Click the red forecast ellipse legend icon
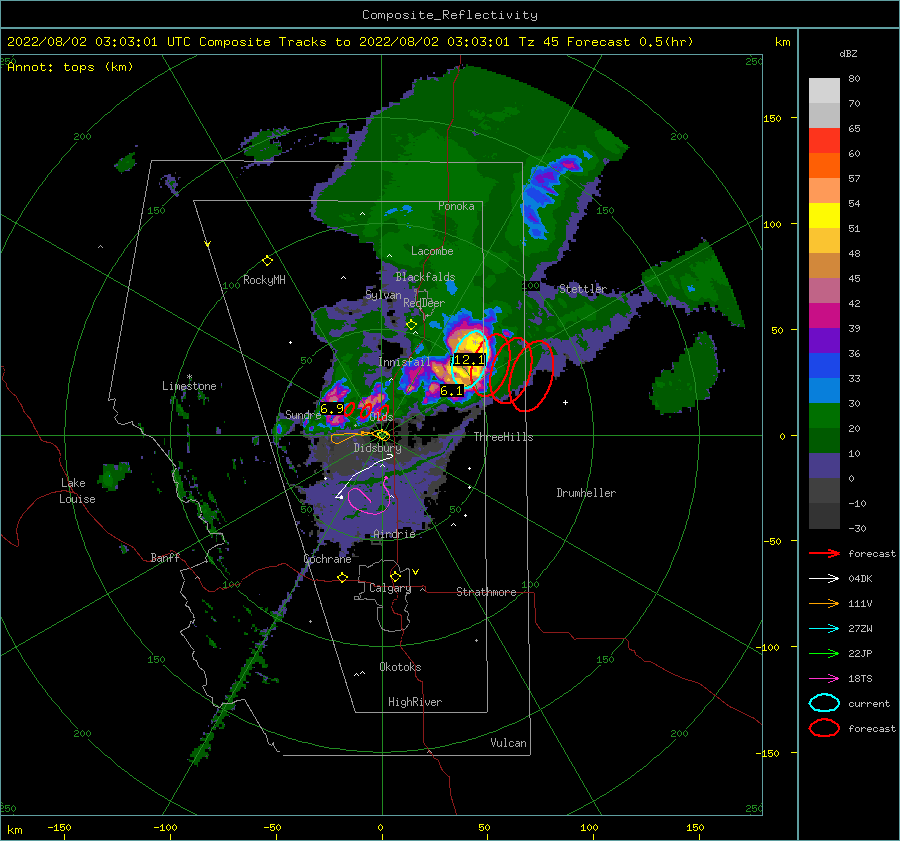 [824, 728]
